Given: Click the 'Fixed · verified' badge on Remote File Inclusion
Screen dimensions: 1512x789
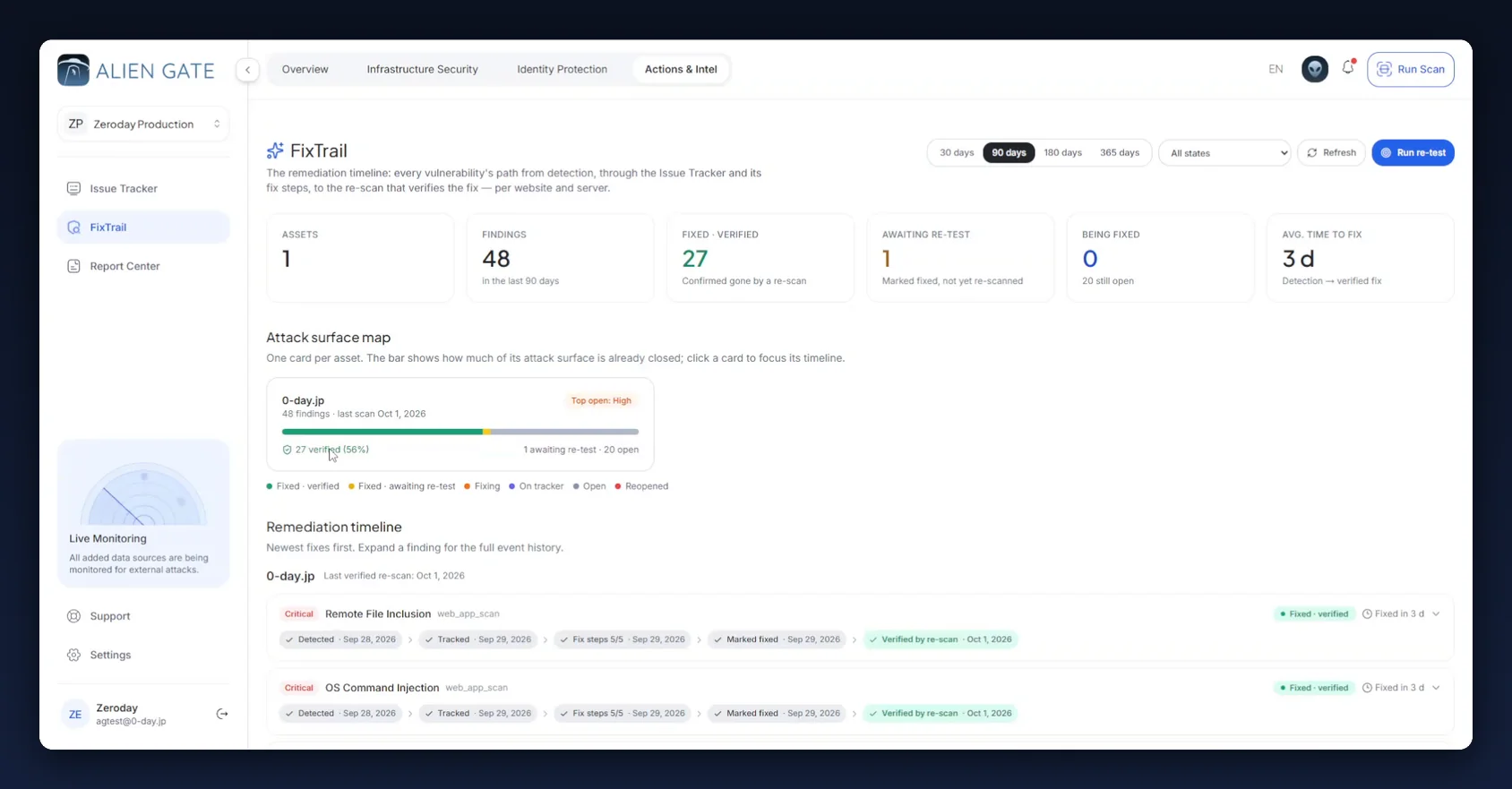Looking at the screenshot, I should tap(1314, 613).
